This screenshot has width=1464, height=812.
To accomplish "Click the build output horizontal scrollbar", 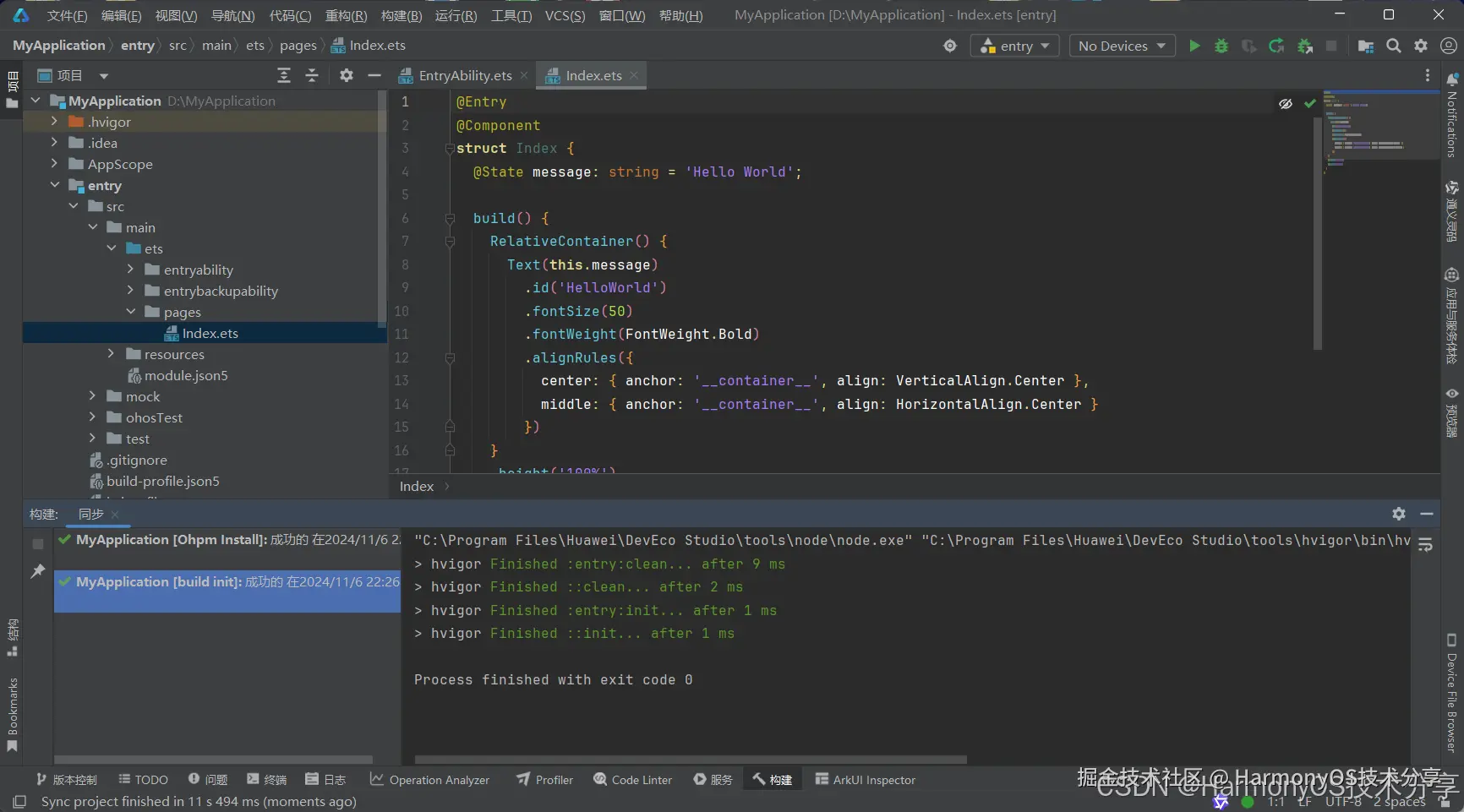I will click(x=690, y=759).
